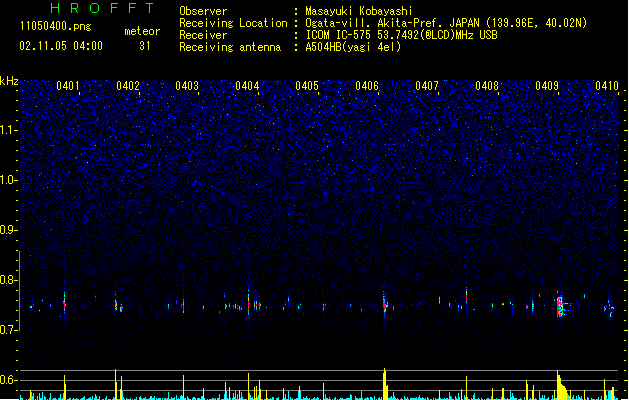Screen dimensions: 629x400
Task: Click the strong meteor echo after 0409
Action: 560,307
